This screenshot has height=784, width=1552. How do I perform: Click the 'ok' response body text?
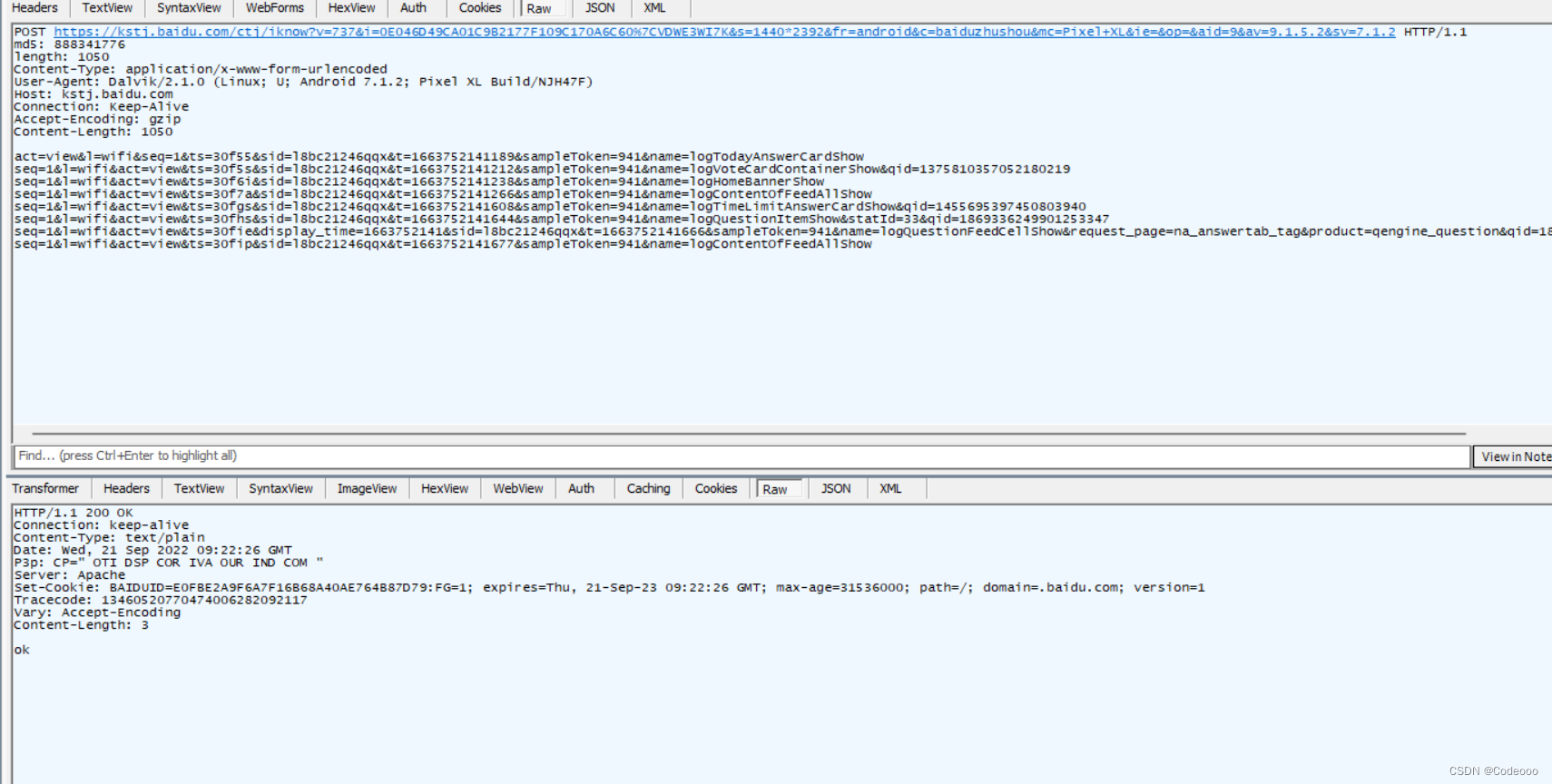point(22,651)
